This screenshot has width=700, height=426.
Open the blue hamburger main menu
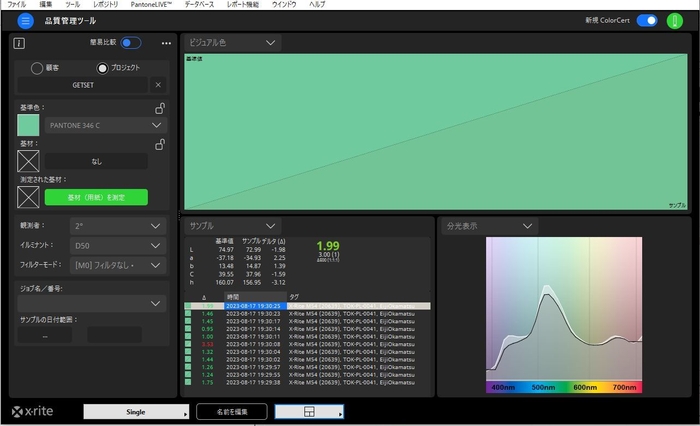tap(26, 20)
